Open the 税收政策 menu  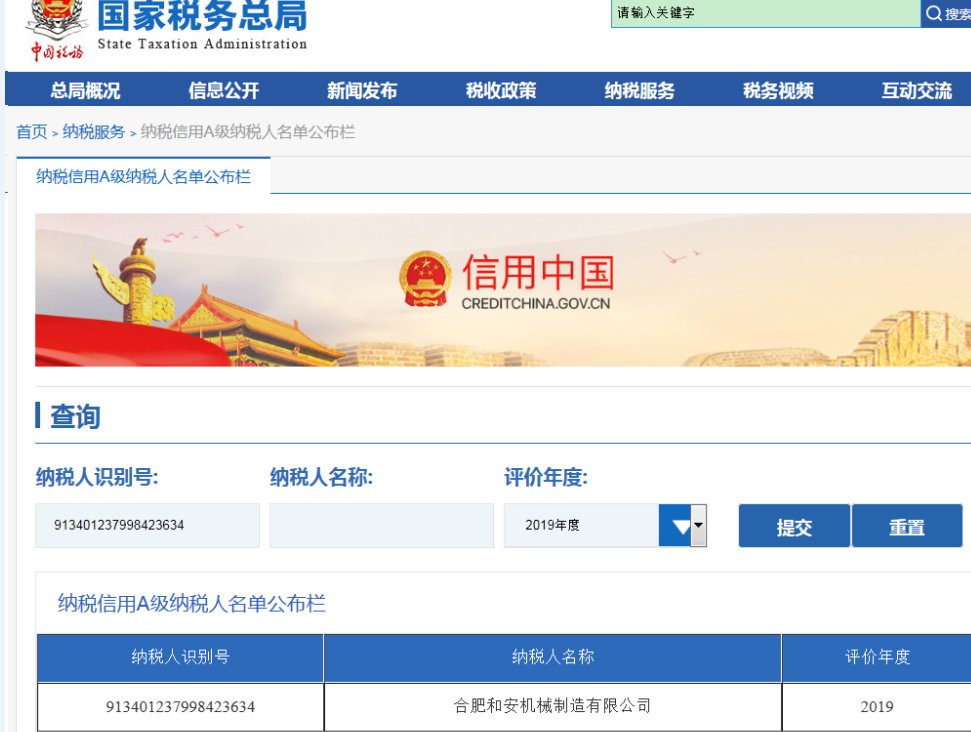pos(501,91)
